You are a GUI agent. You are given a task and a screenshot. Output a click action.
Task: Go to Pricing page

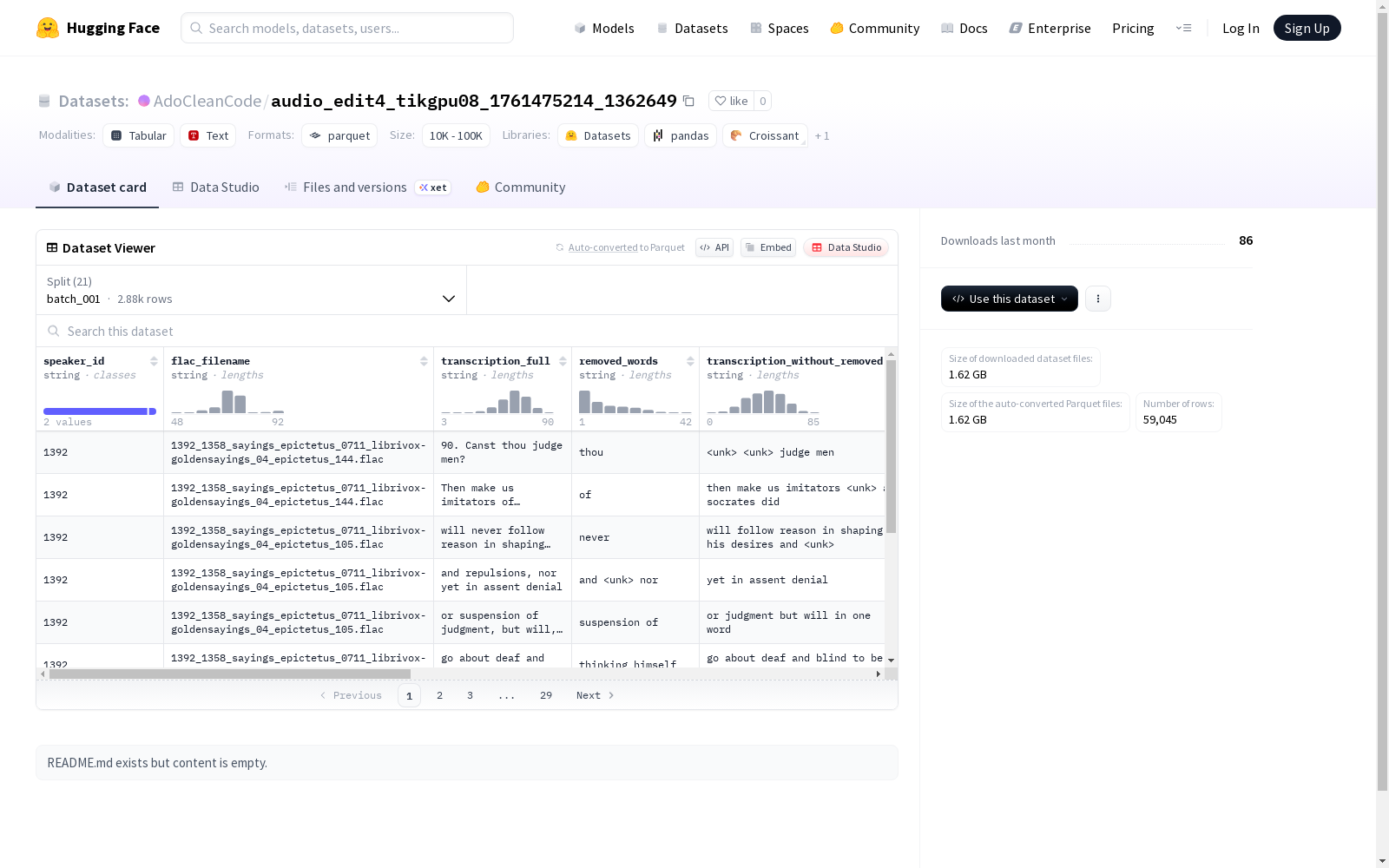coord(1133,28)
